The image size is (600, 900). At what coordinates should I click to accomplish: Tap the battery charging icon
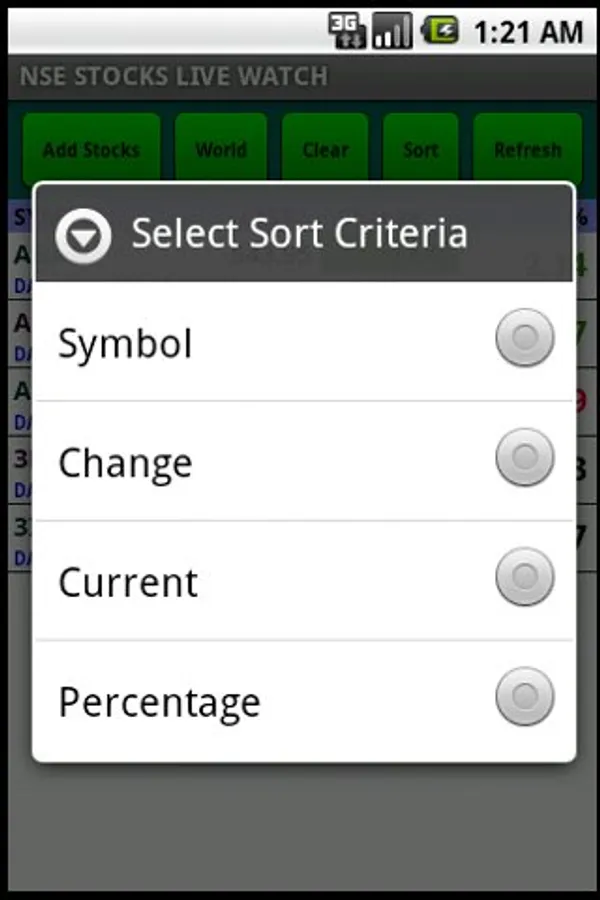click(x=439, y=31)
